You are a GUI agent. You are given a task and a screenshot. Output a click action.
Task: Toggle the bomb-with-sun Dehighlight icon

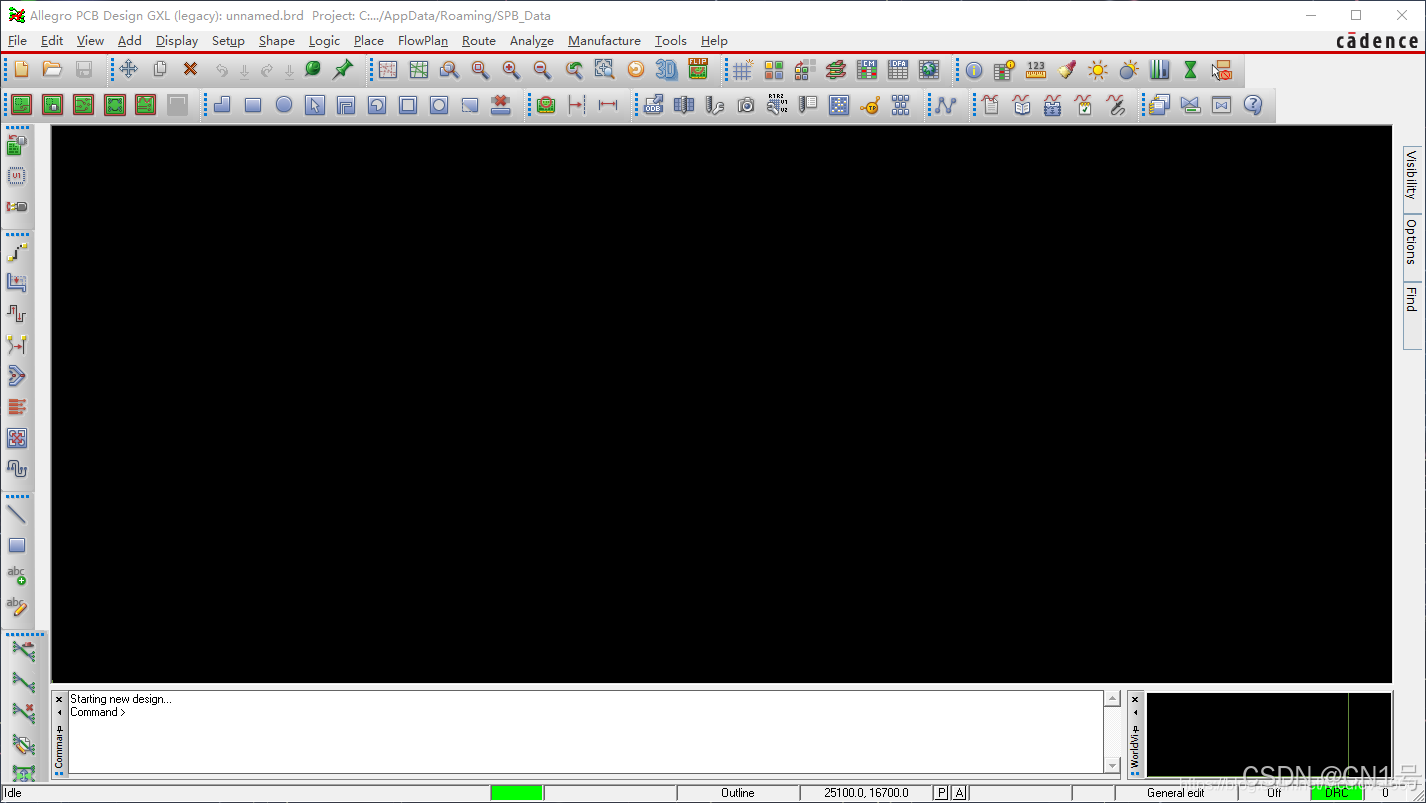[1129, 70]
